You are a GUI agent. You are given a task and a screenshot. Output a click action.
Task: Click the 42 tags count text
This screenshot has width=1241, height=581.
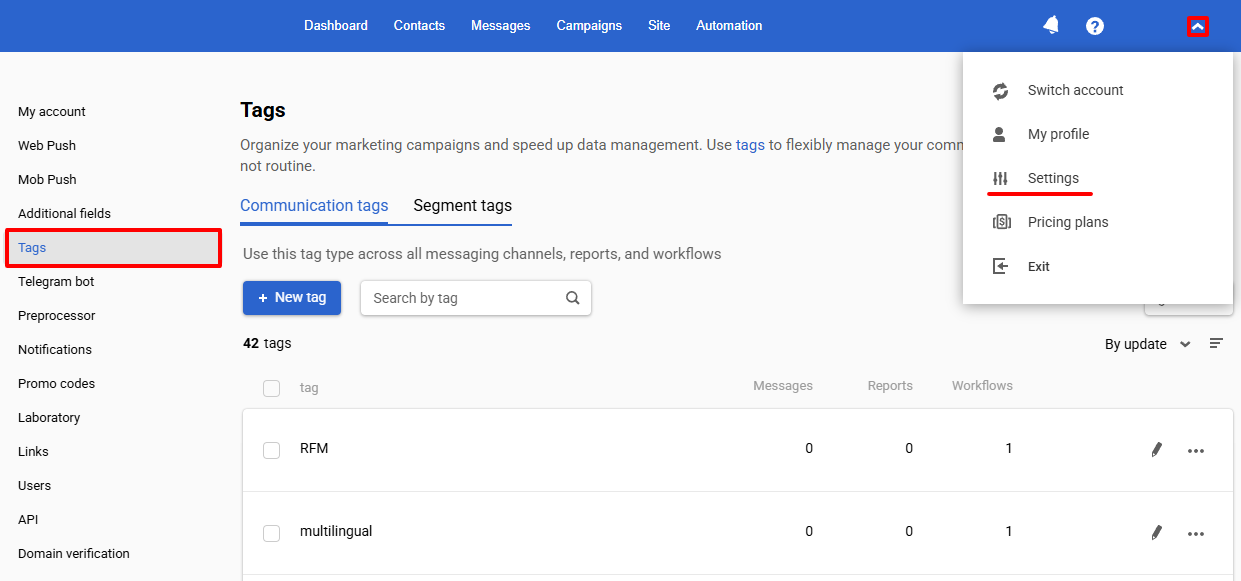(267, 343)
